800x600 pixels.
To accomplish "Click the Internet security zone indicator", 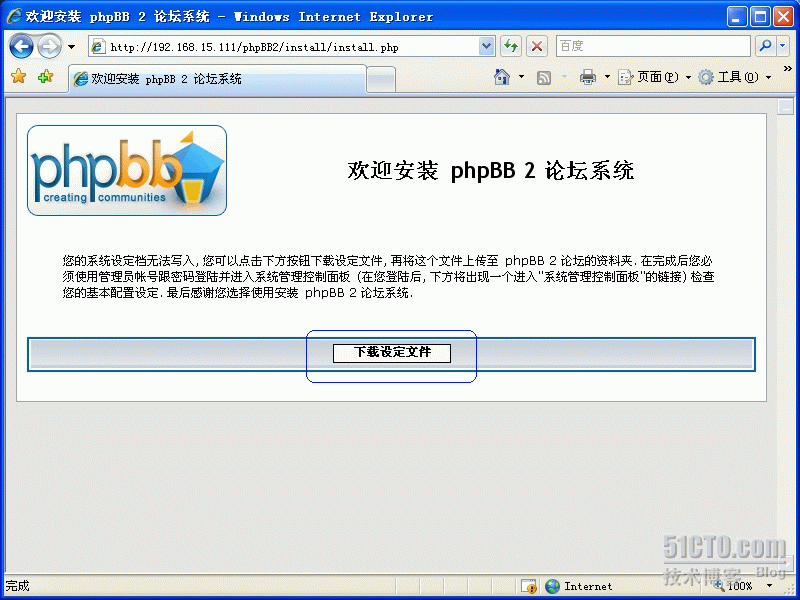I will (x=579, y=586).
